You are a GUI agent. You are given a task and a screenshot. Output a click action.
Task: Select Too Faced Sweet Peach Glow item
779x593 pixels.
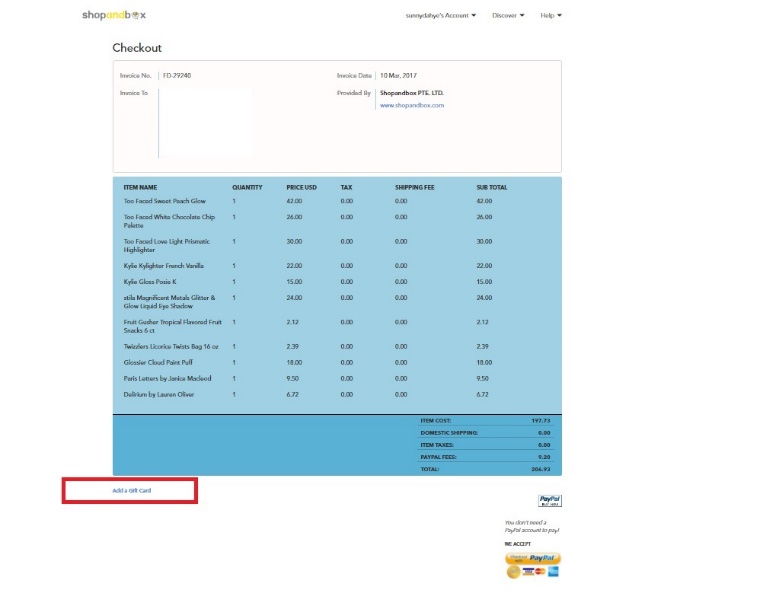(x=164, y=201)
